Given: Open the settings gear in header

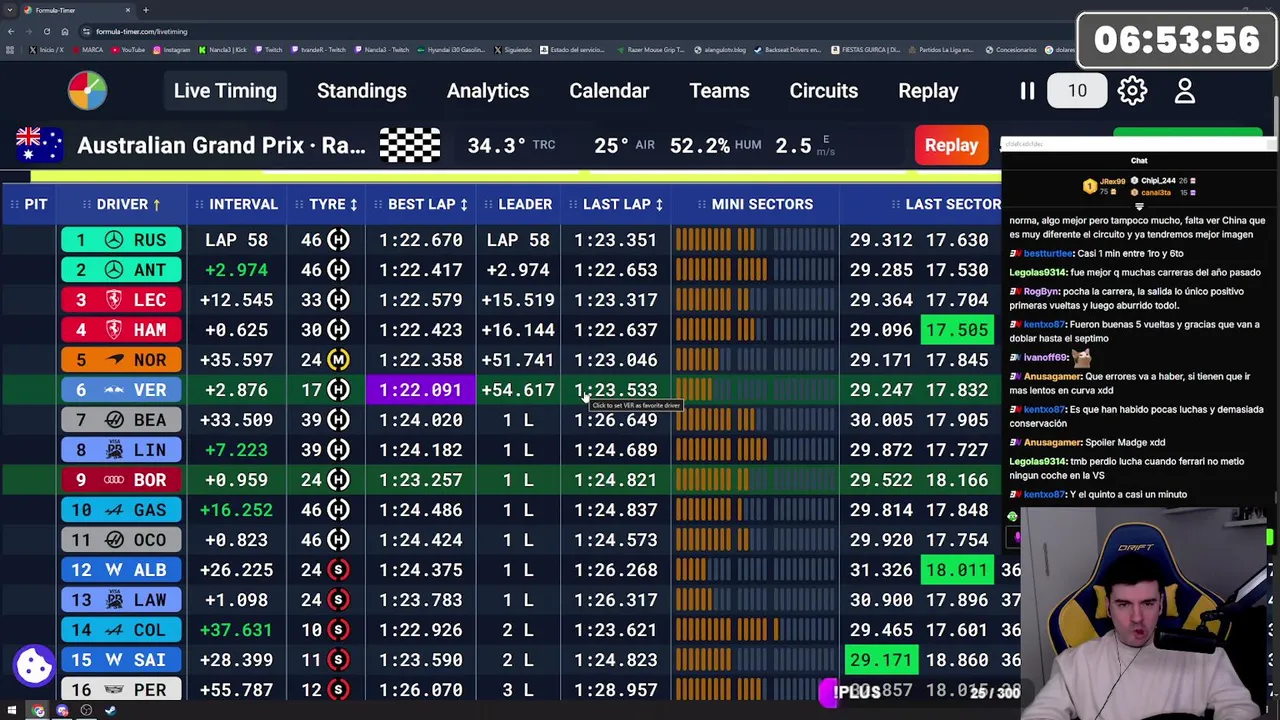Looking at the screenshot, I should pos(1132,91).
